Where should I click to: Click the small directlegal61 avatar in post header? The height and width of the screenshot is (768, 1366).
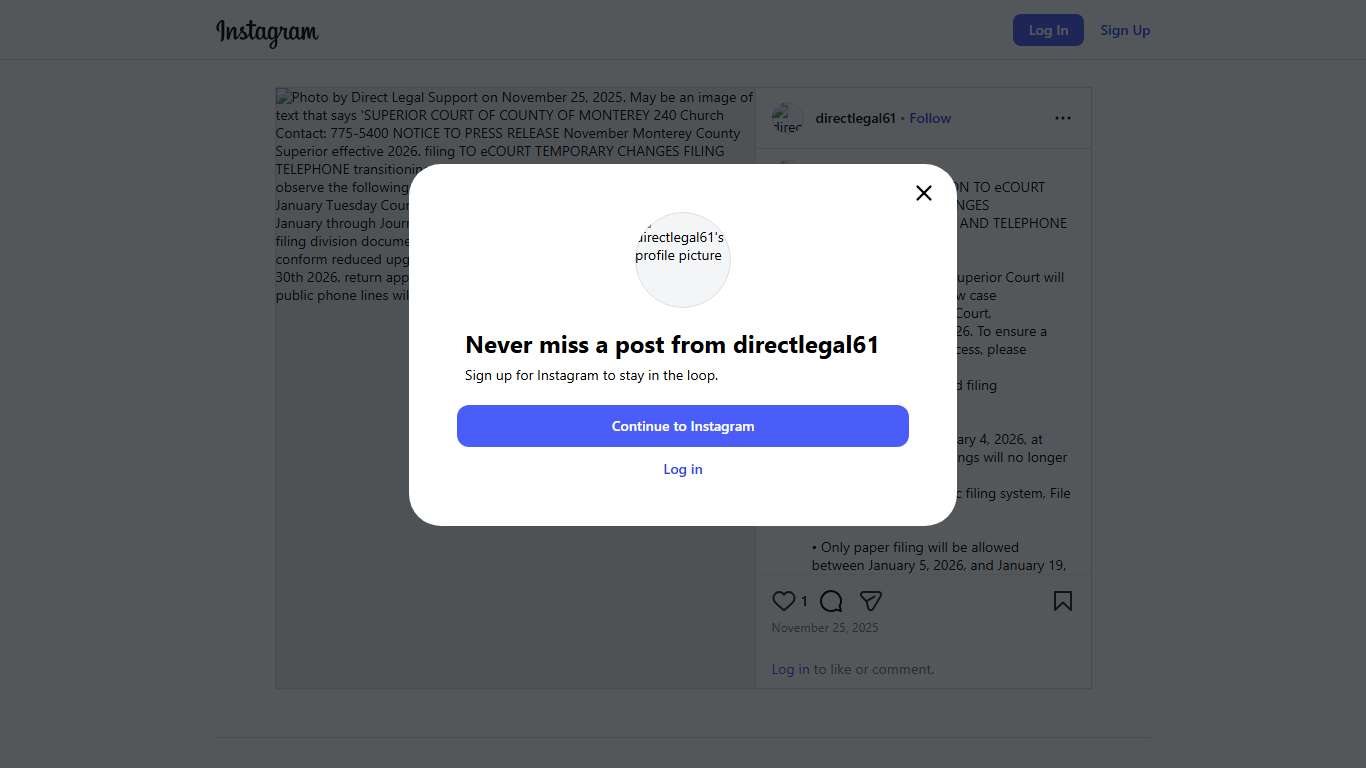coord(788,118)
